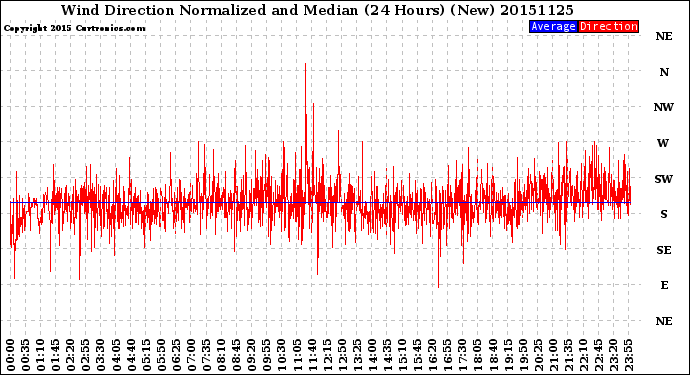
Task: Click the E axis label
Action: click(664, 285)
